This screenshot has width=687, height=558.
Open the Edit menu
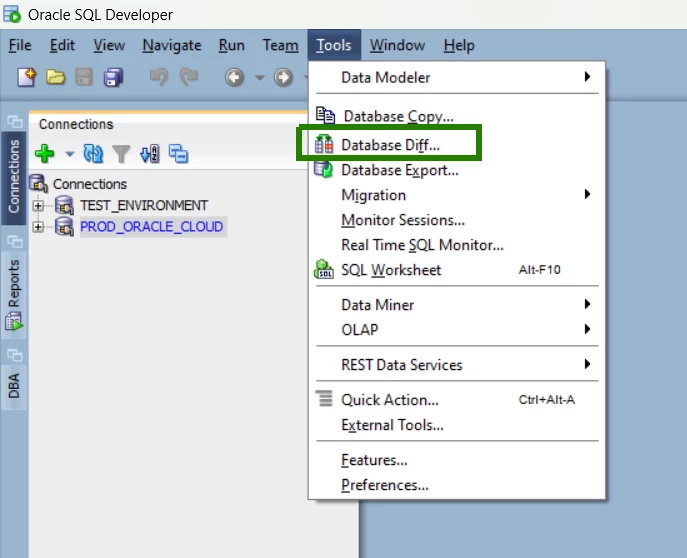pyautogui.click(x=62, y=45)
